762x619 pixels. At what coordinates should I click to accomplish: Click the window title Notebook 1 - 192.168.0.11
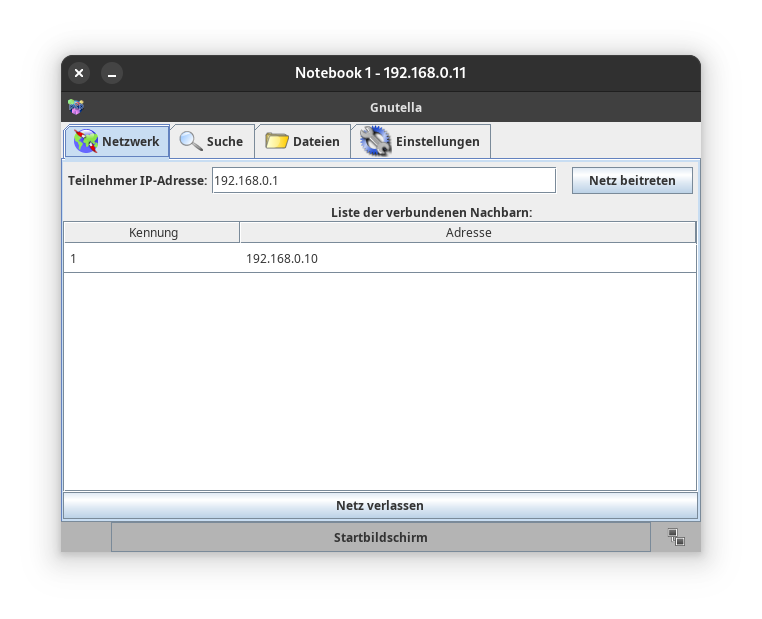[380, 73]
